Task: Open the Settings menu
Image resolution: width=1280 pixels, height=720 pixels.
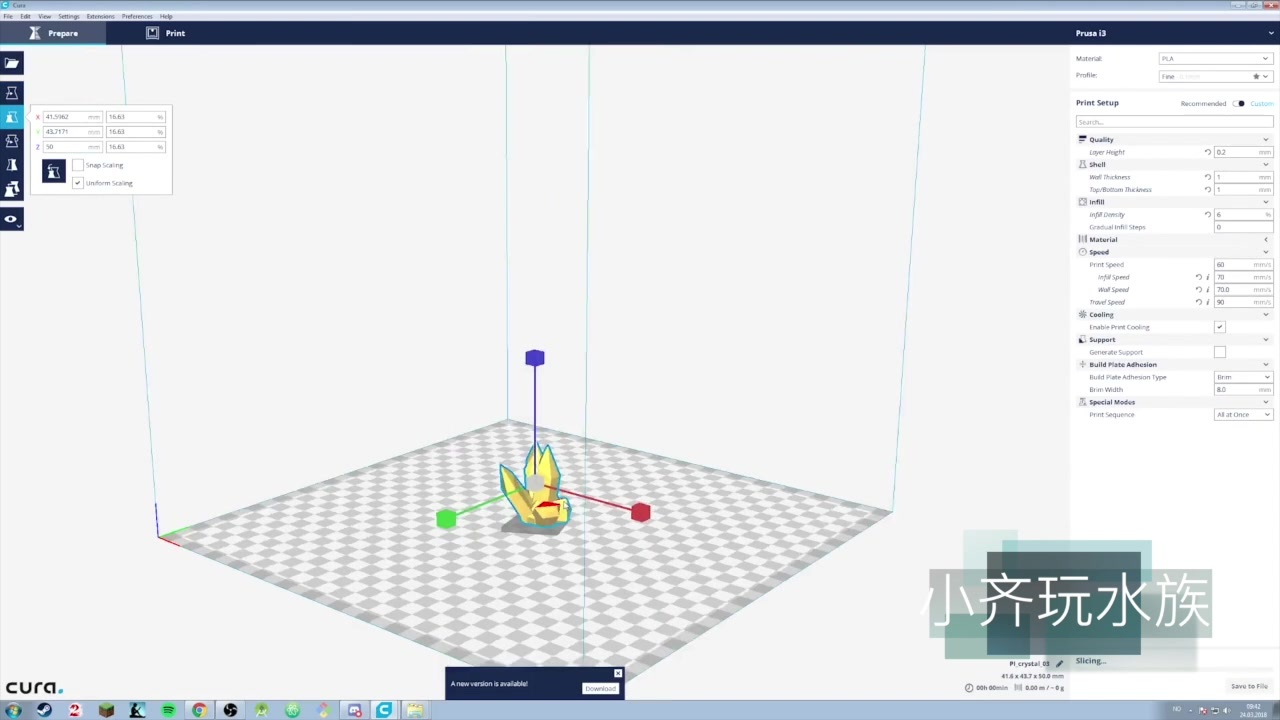Action: pos(68,16)
